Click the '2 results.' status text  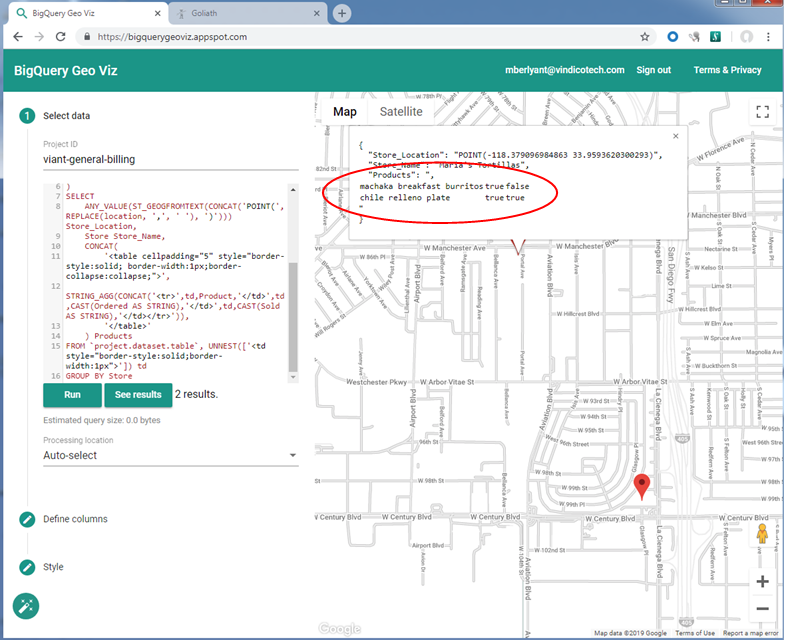(196, 395)
